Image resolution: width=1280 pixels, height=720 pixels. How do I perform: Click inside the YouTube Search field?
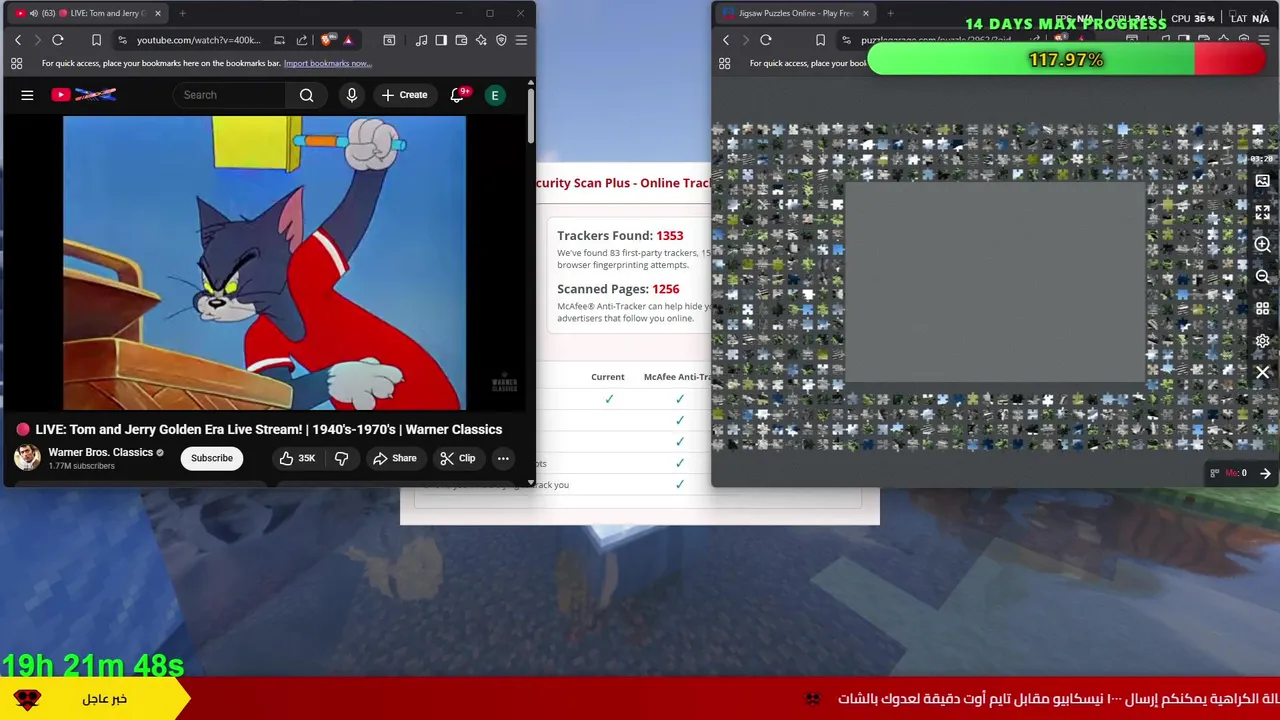pyautogui.click(x=231, y=95)
